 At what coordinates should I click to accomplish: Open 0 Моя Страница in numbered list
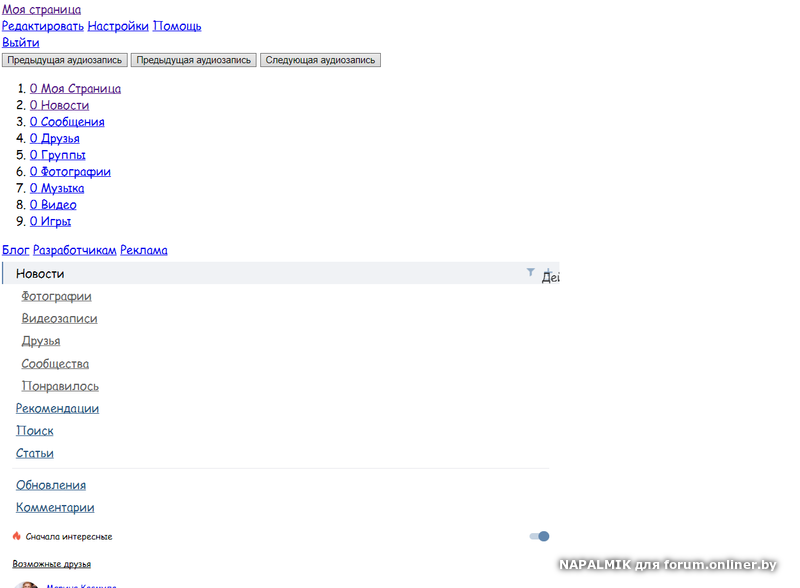(75, 88)
